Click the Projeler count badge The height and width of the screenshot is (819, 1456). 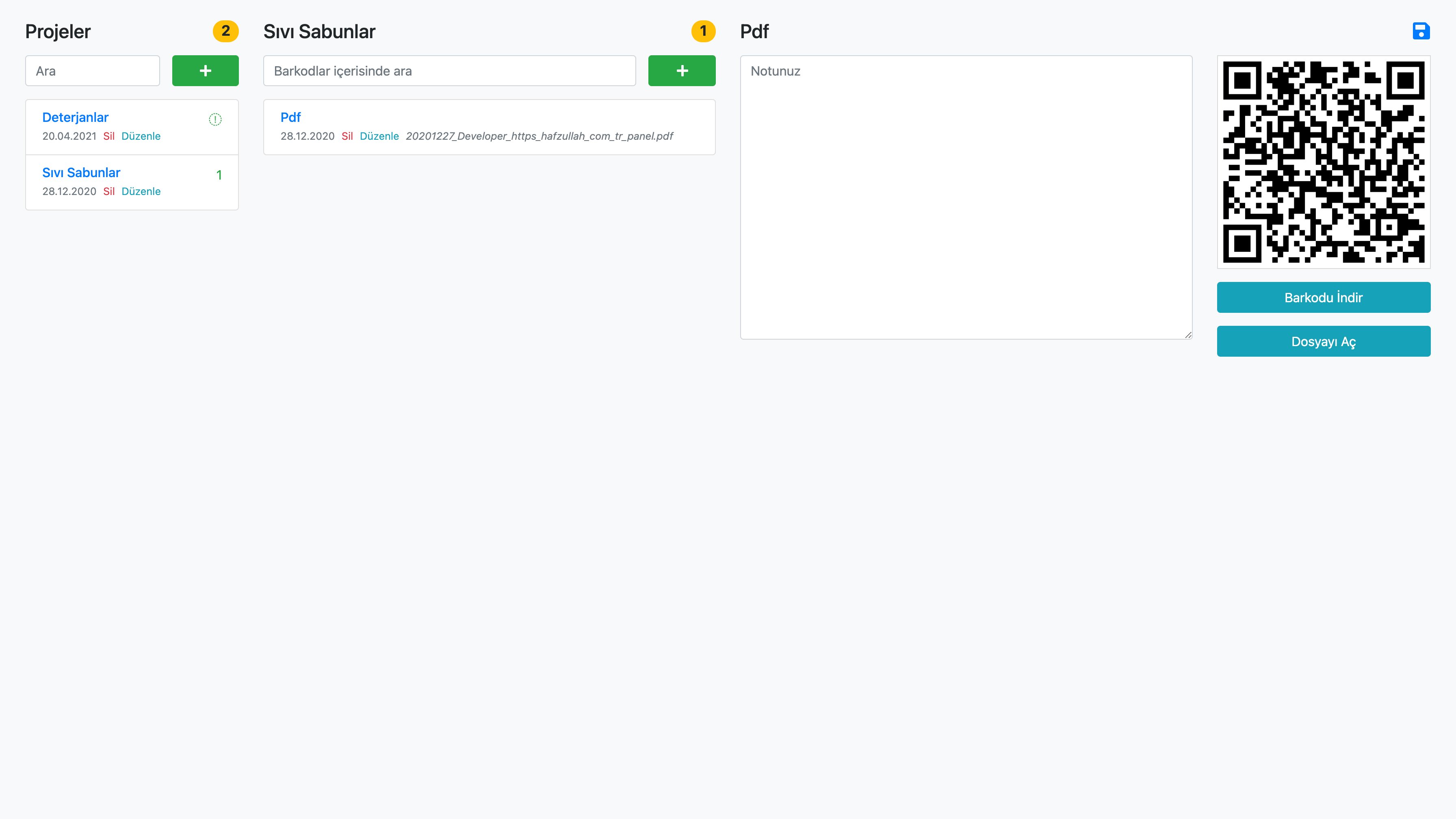225,31
